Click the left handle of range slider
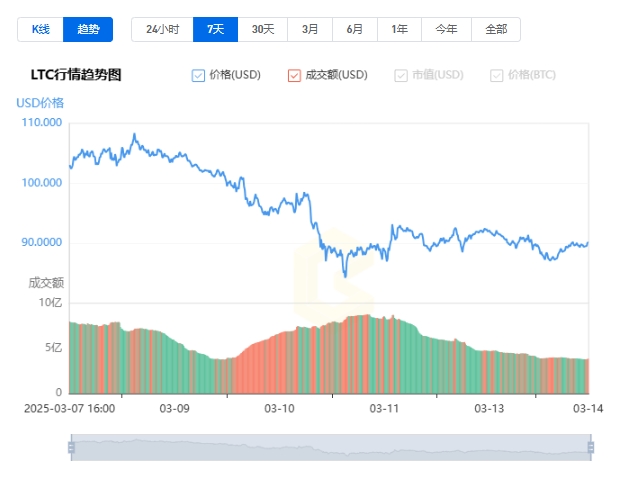Screen dimensions: 620x477 71,447
